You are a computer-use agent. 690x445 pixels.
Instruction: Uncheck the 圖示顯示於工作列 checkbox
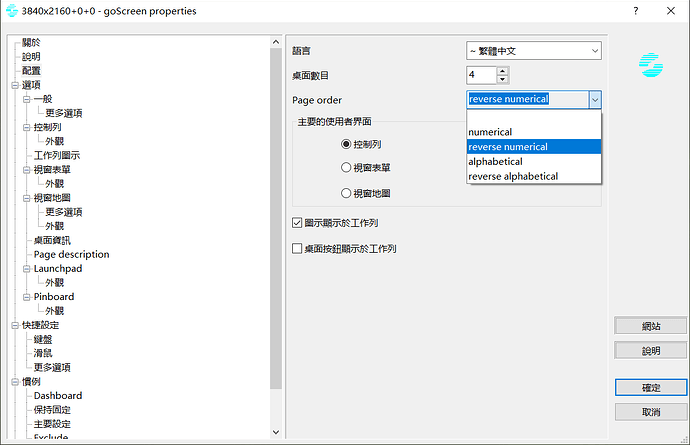pos(297,223)
